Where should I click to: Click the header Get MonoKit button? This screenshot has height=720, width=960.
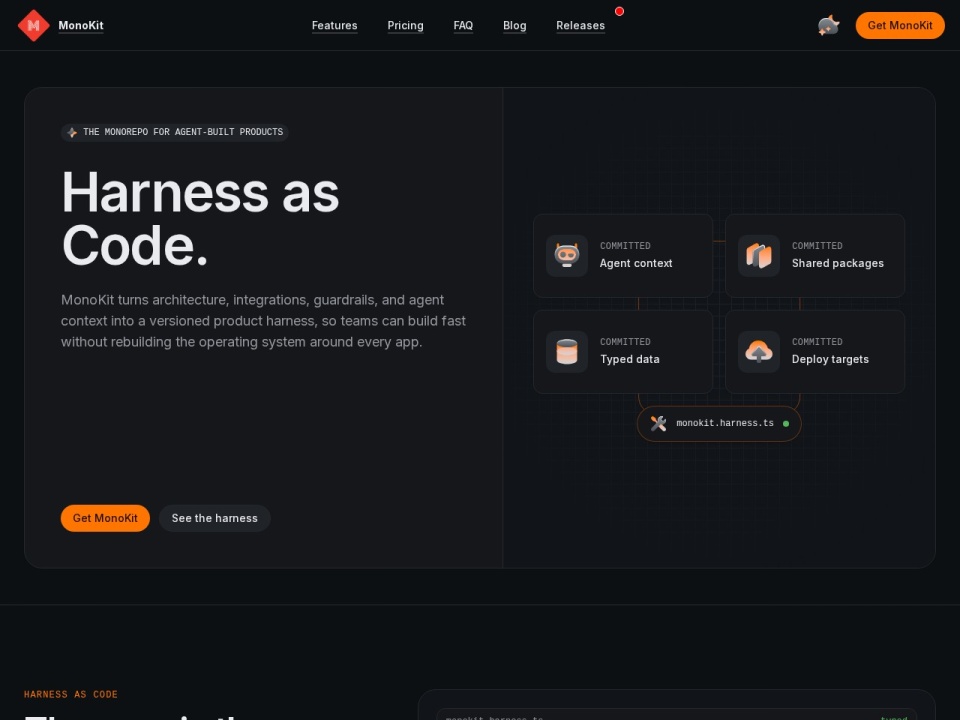coord(900,25)
